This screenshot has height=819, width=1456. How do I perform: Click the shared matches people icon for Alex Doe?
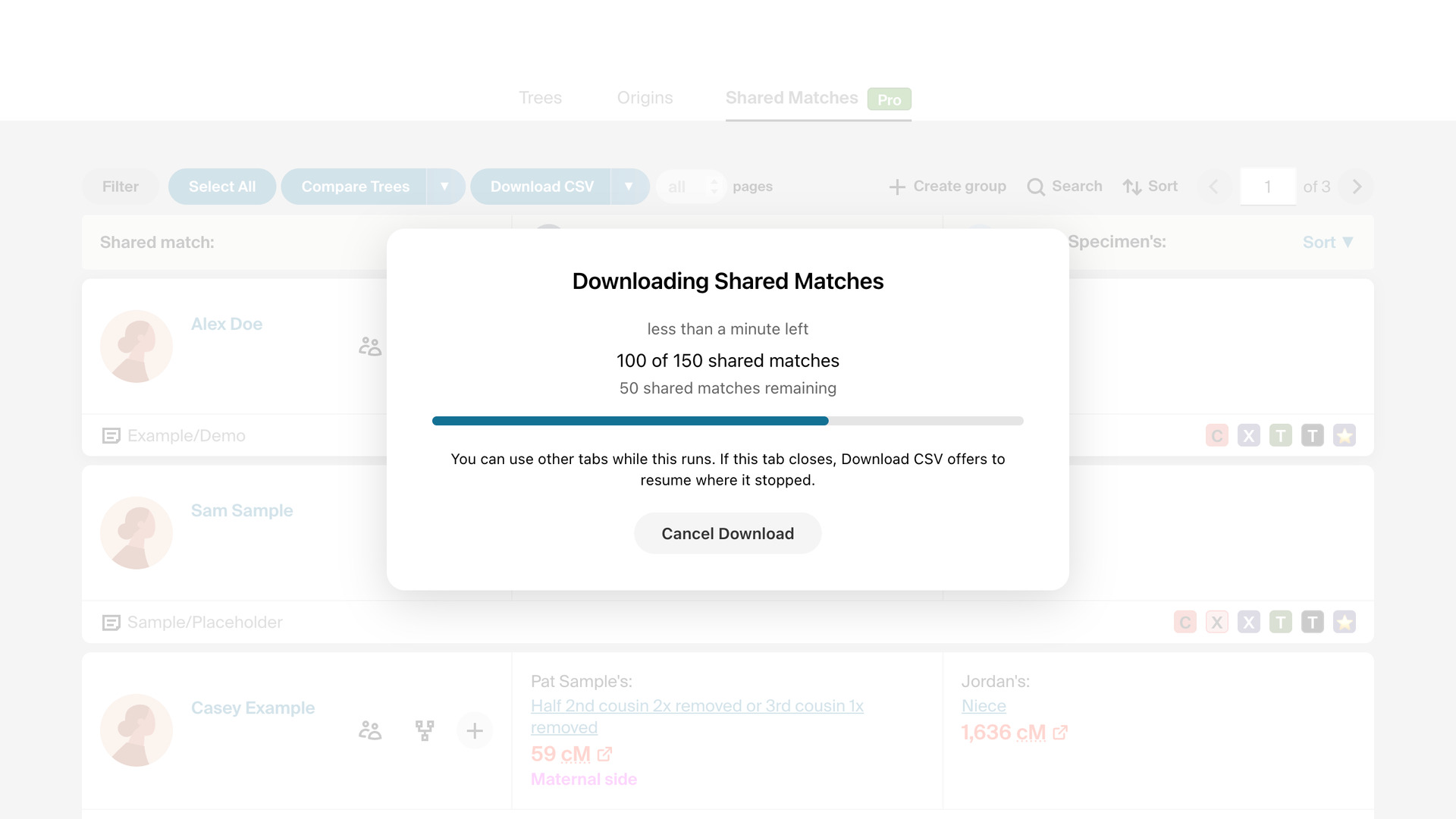[370, 347]
